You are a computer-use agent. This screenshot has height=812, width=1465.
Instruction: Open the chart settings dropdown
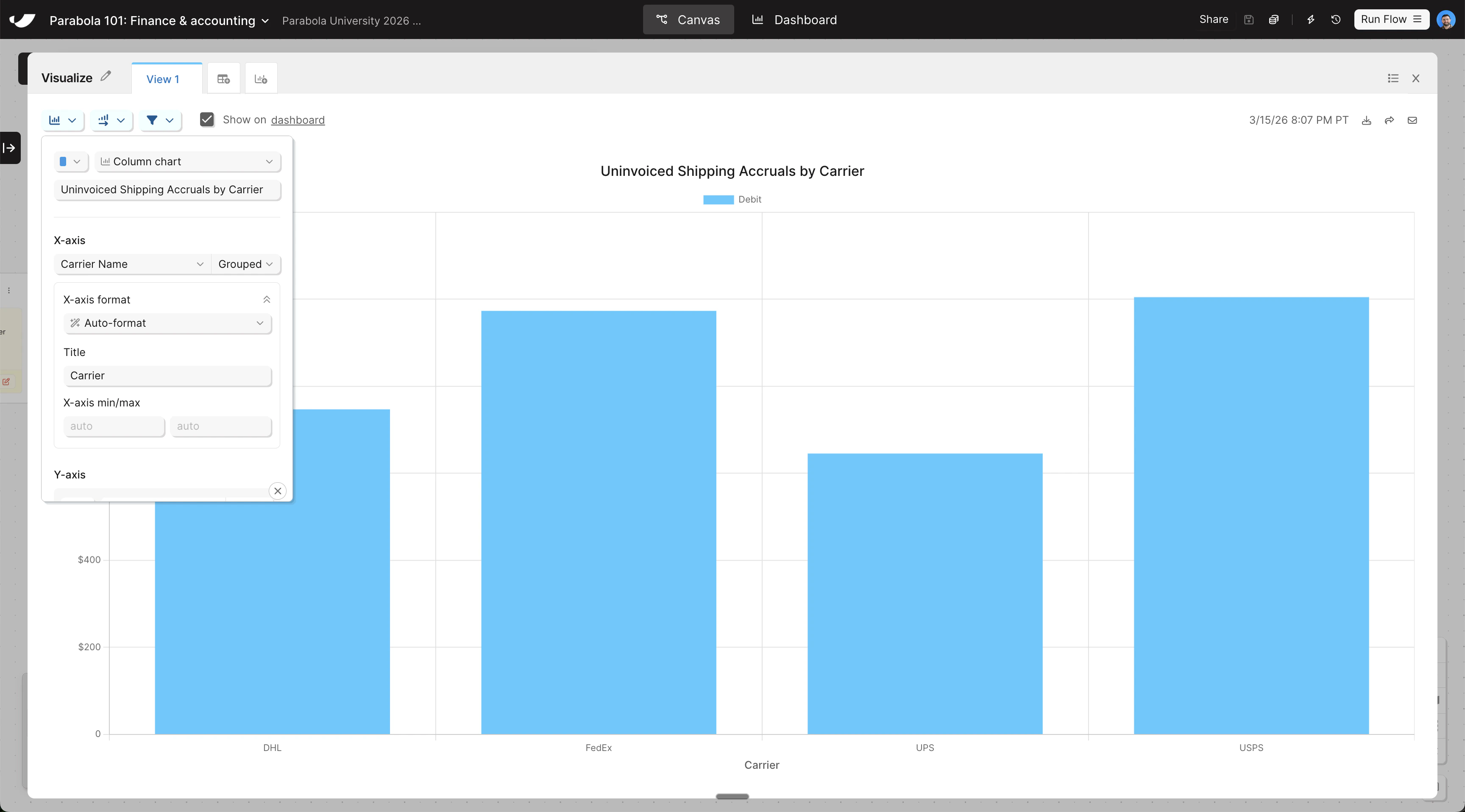(63, 120)
